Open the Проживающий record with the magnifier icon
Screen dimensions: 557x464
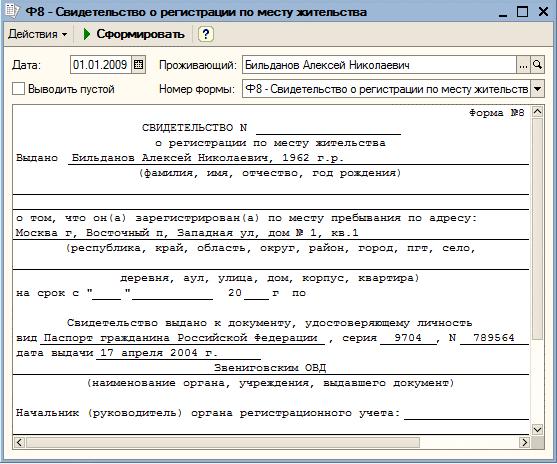[537, 65]
